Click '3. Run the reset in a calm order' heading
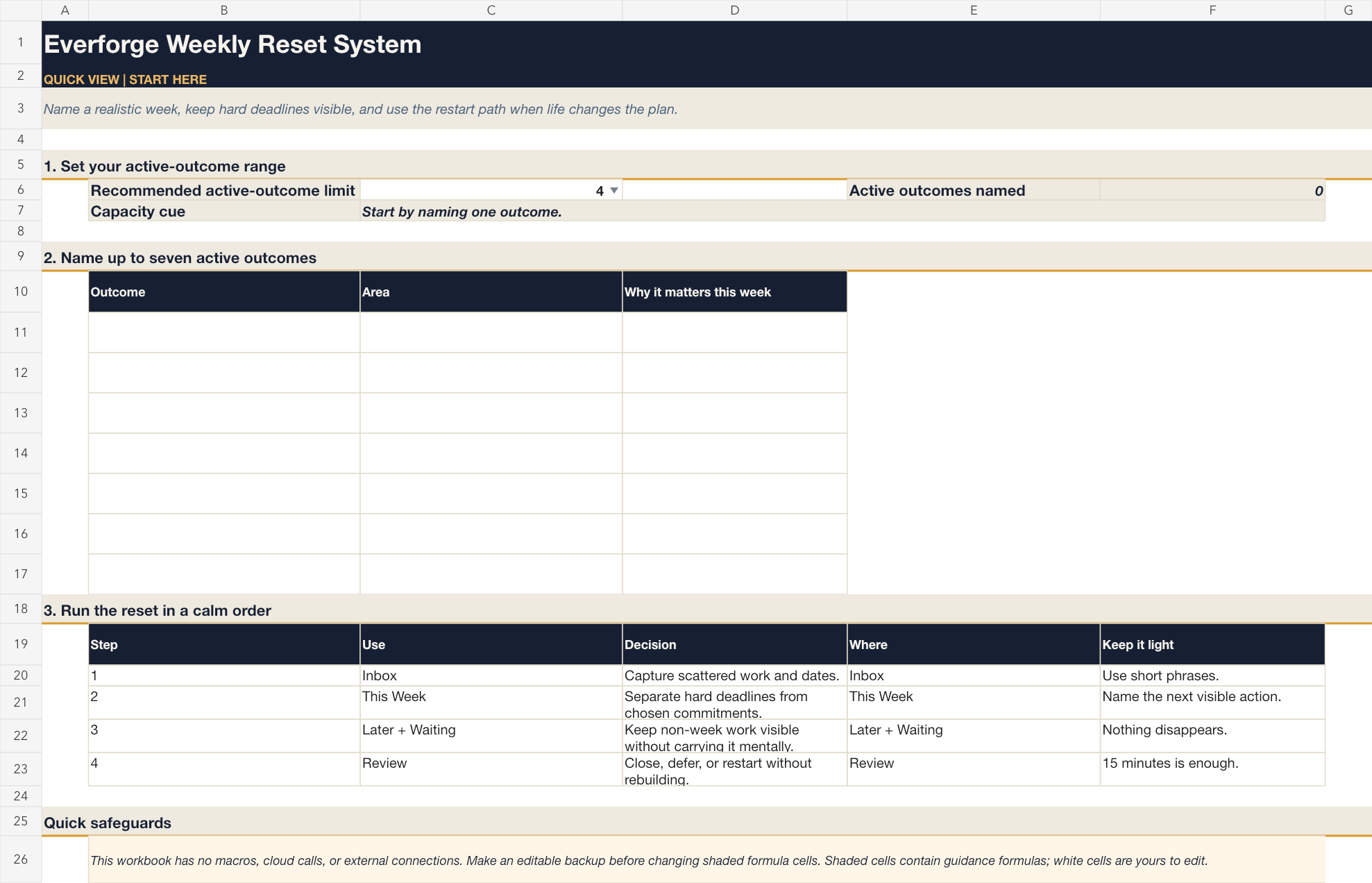This screenshot has width=1372, height=883. (158, 610)
